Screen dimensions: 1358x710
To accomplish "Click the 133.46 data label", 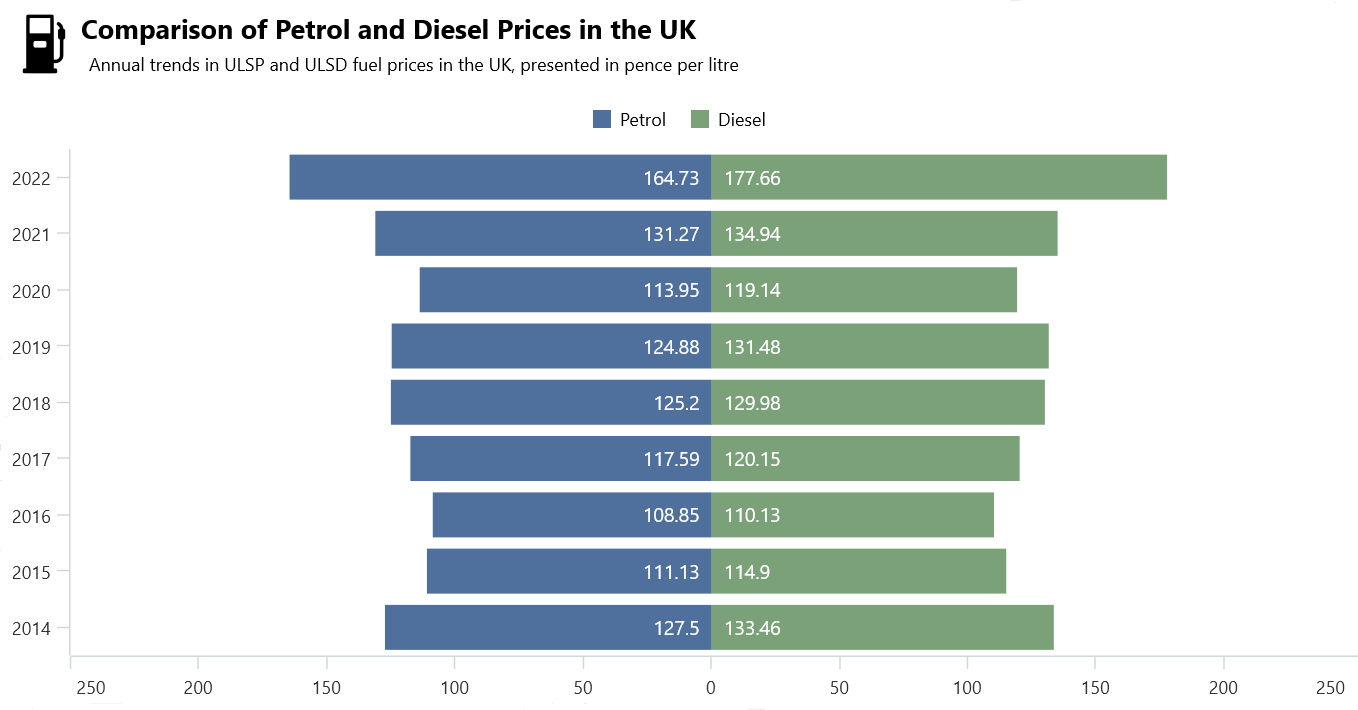I will point(752,628).
